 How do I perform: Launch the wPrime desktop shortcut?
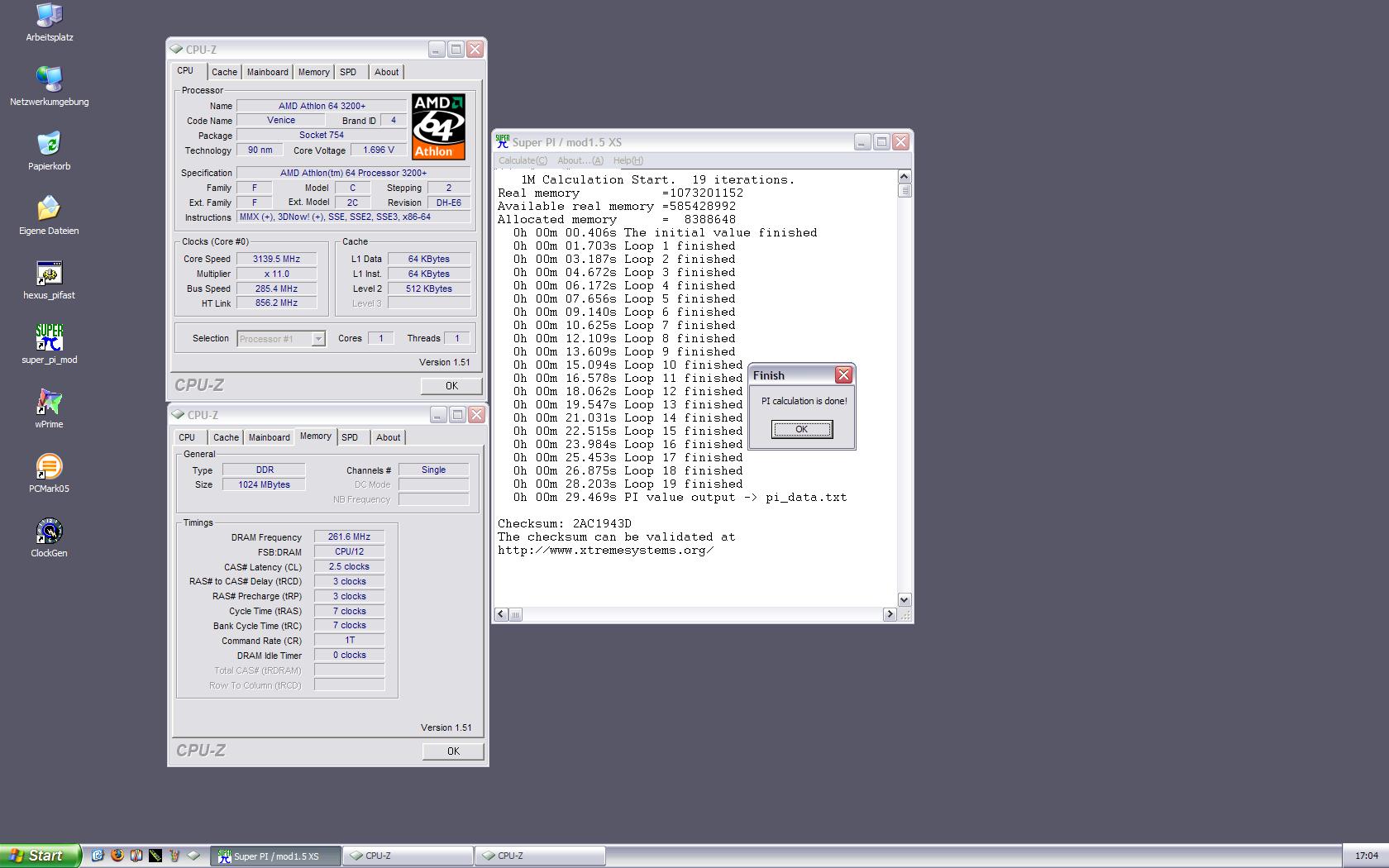(50, 408)
